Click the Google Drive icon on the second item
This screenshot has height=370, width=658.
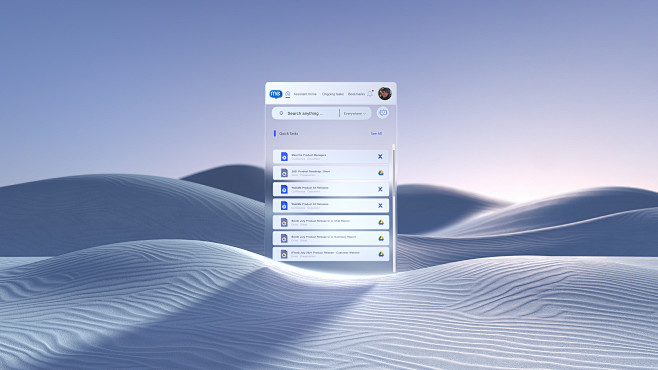(x=381, y=173)
